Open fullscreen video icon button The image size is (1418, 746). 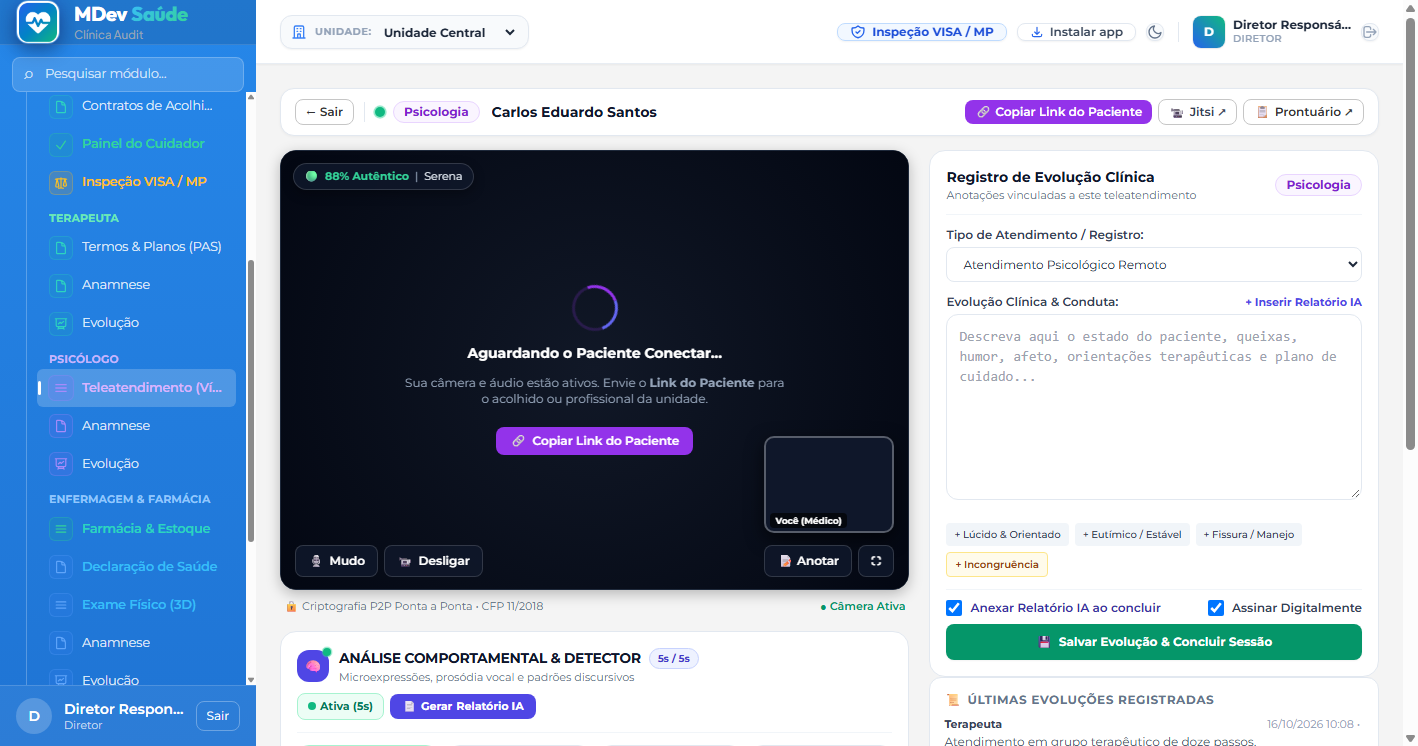coord(876,561)
